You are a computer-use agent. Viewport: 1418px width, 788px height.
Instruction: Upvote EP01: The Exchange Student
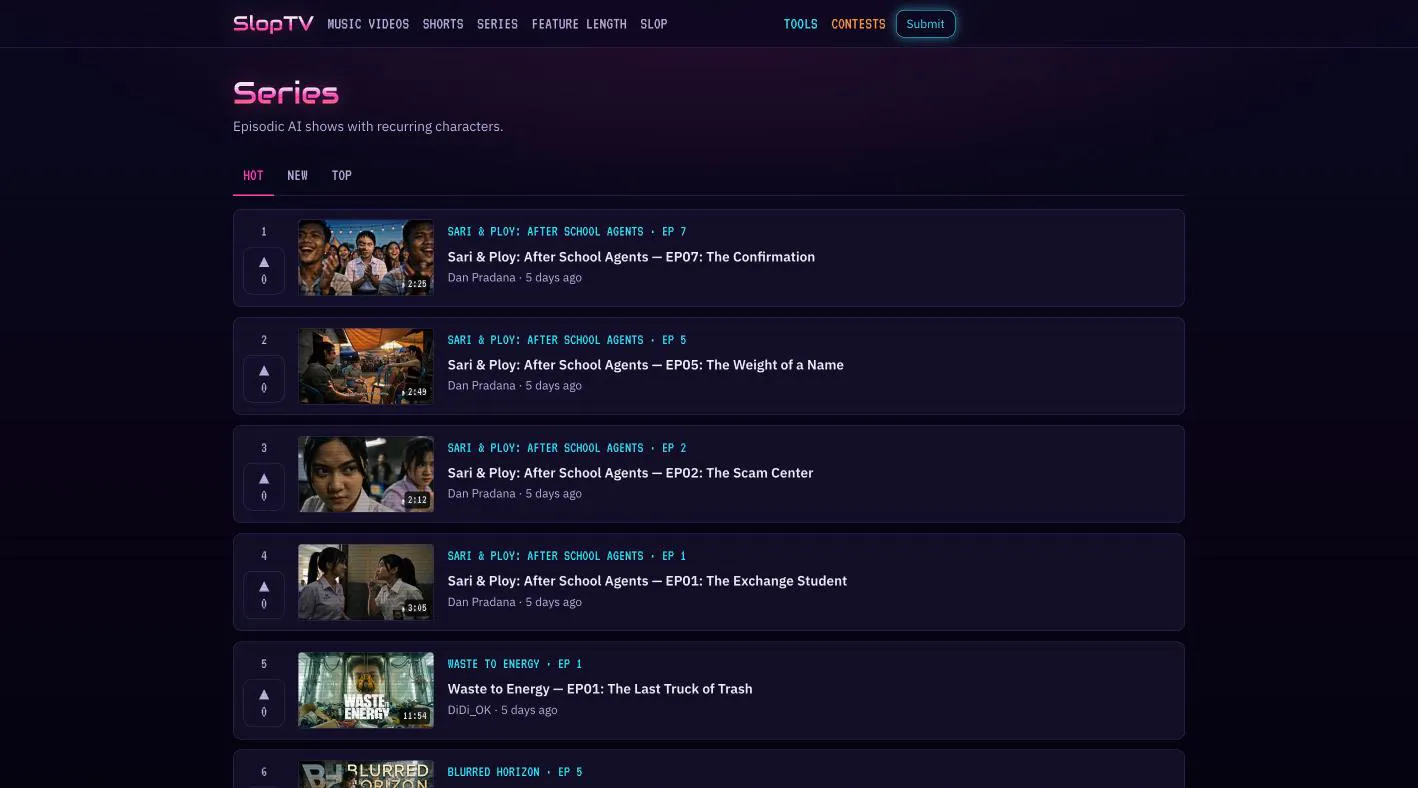(x=264, y=594)
